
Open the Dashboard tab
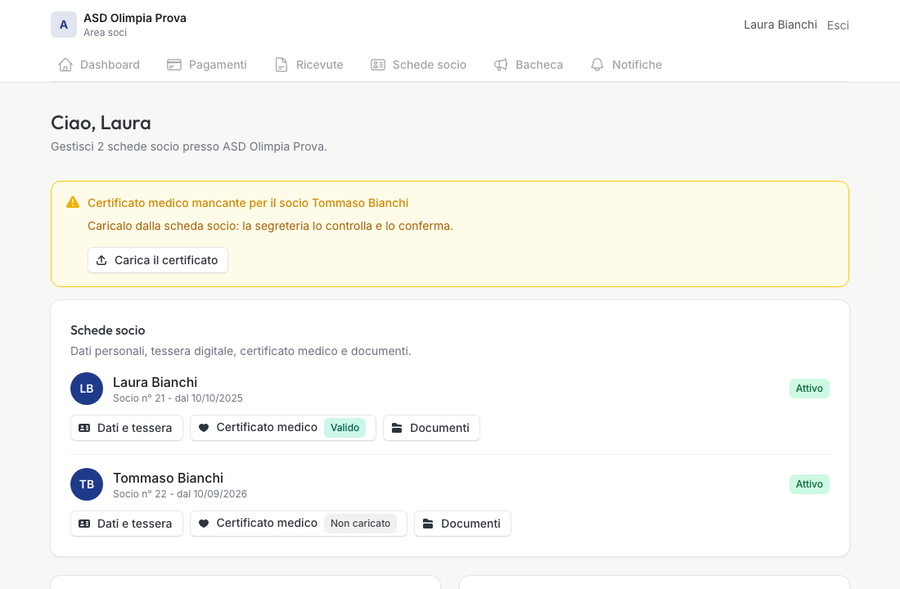(x=99, y=65)
